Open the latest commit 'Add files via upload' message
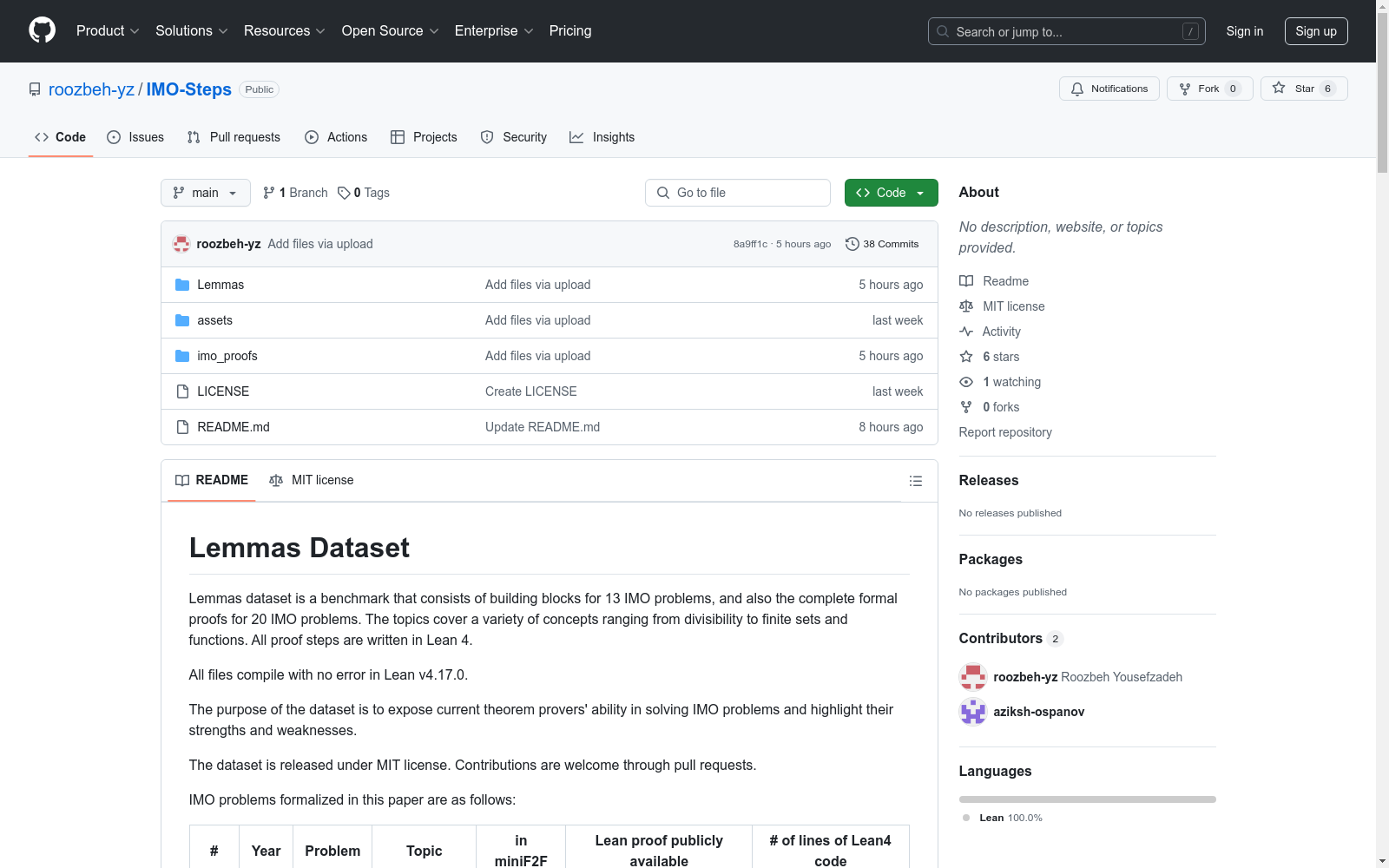 (320, 244)
